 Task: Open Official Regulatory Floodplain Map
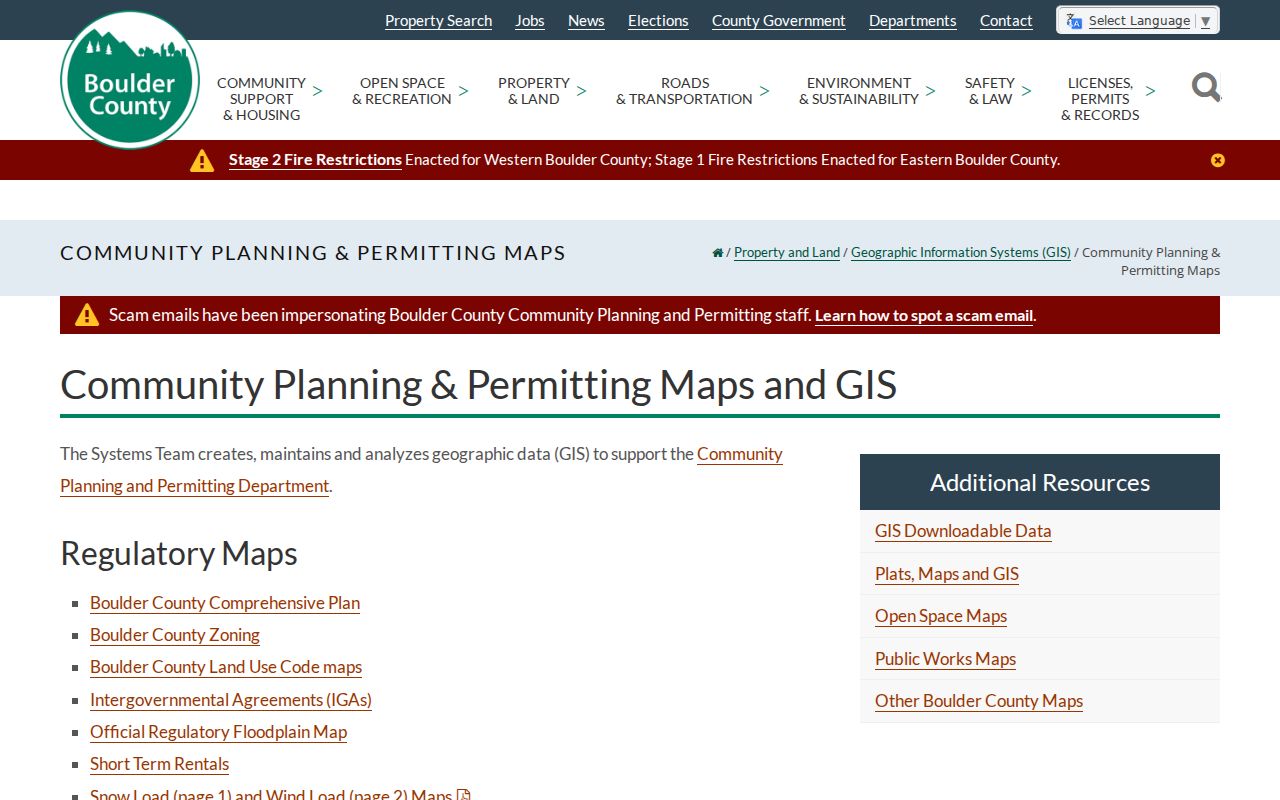[x=219, y=732]
